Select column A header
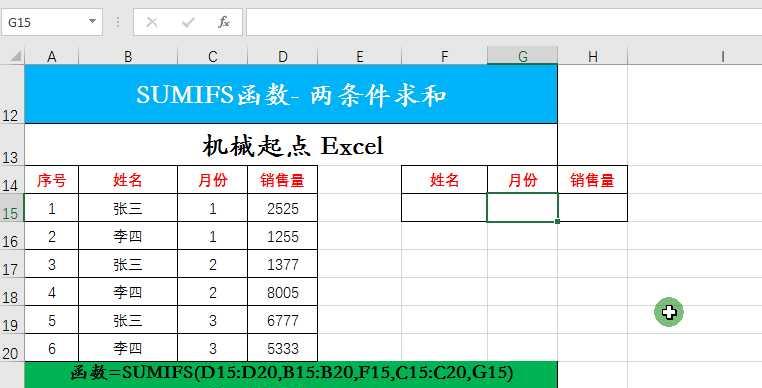762x388 pixels. [51, 56]
